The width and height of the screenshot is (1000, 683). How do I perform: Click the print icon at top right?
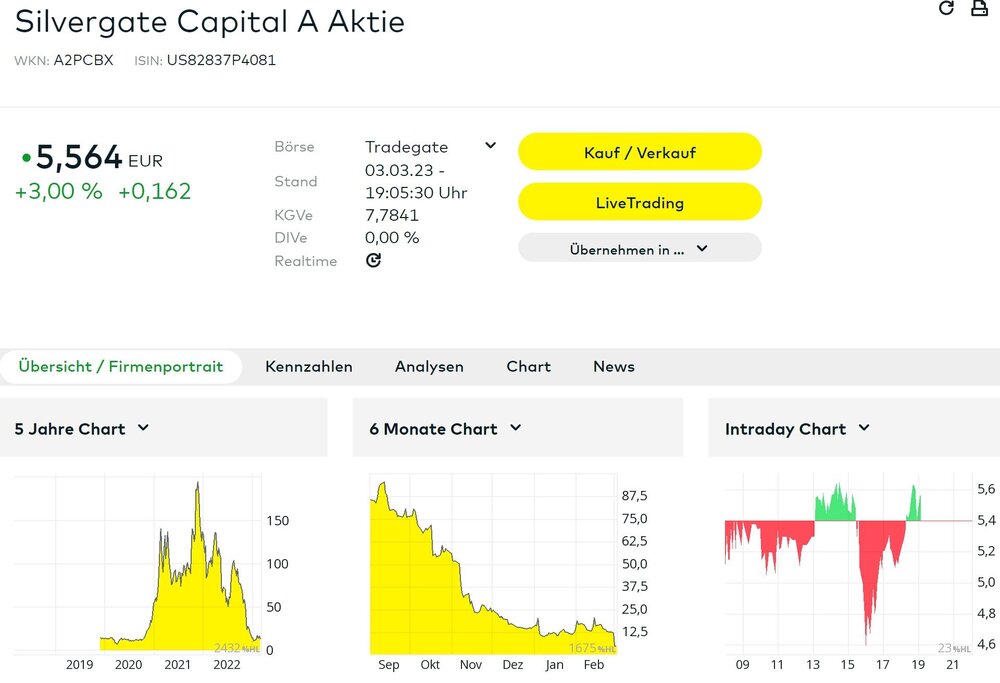(x=979, y=8)
